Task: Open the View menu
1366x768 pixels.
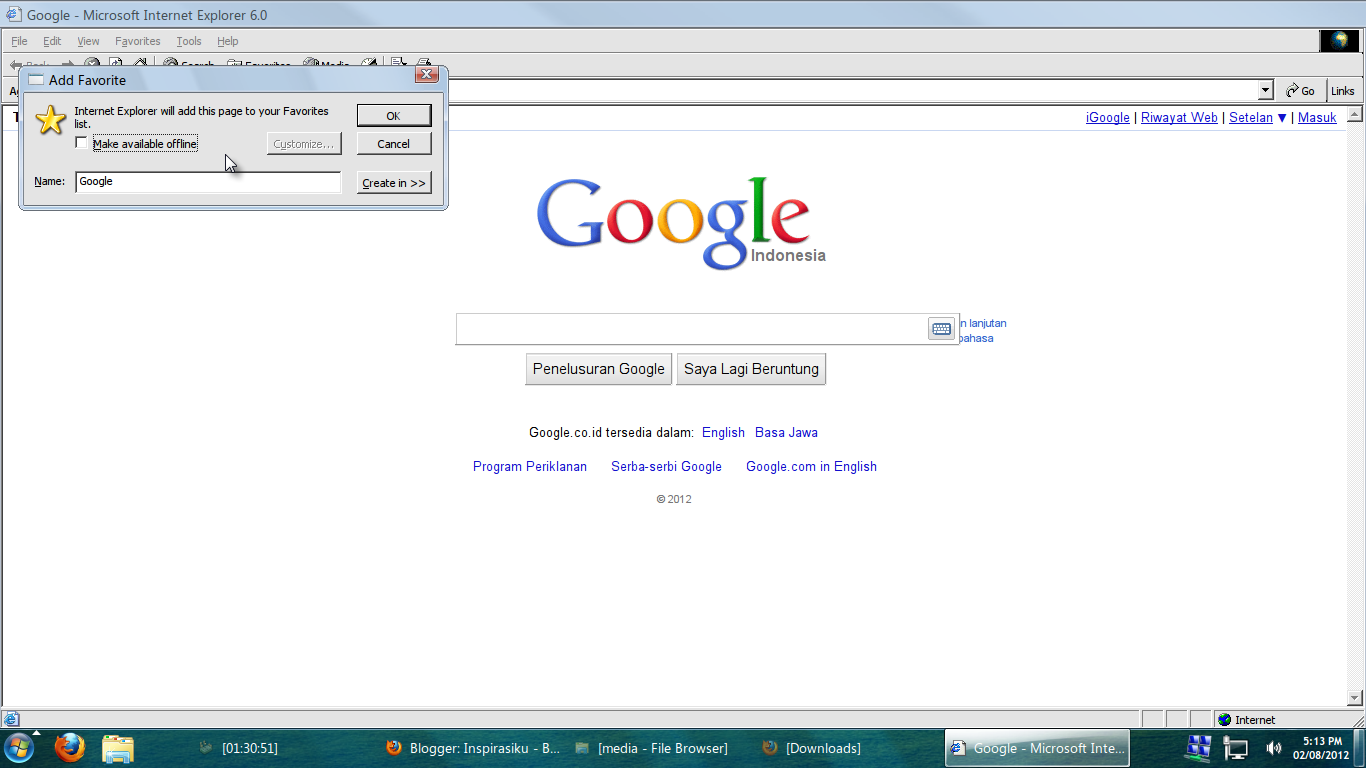Action: click(88, 41)
